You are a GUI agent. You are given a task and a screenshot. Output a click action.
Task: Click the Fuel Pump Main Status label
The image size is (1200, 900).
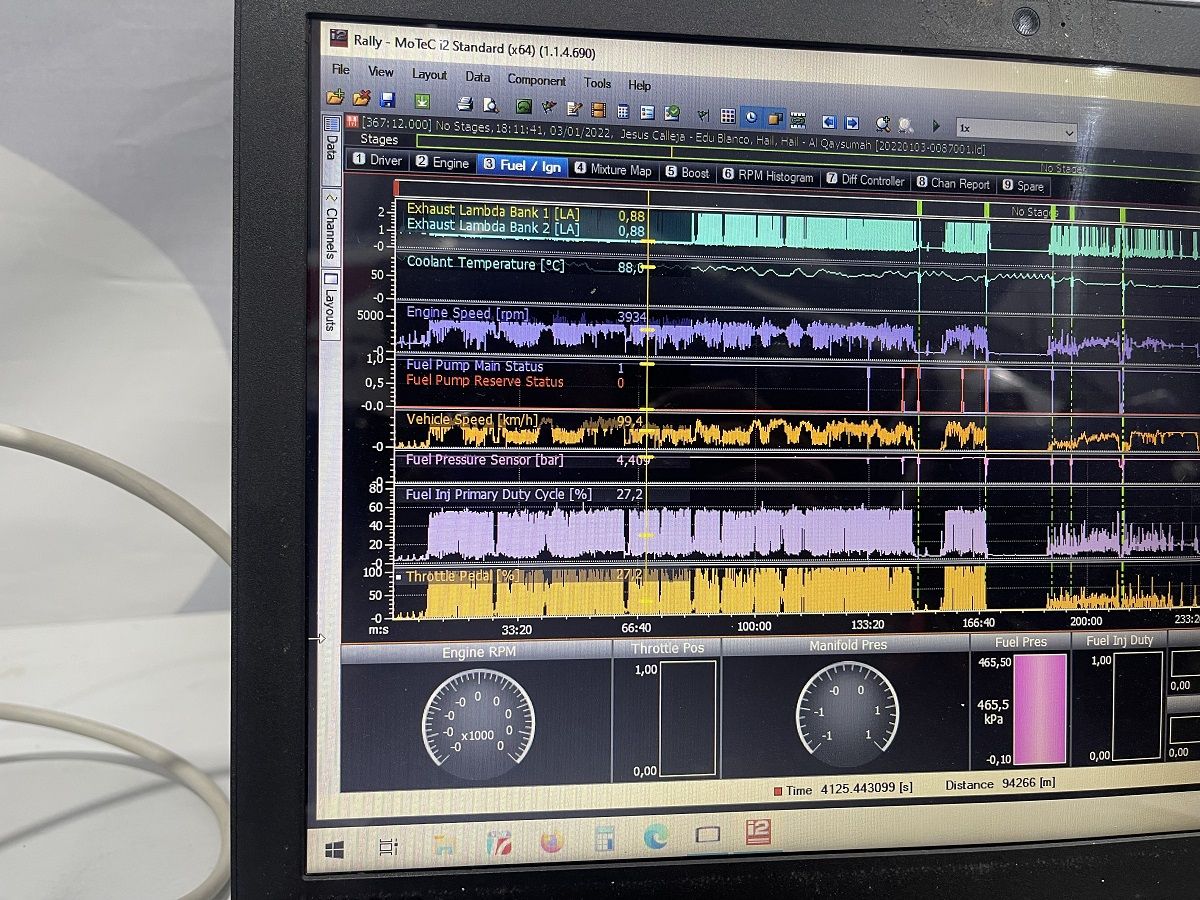474,367
